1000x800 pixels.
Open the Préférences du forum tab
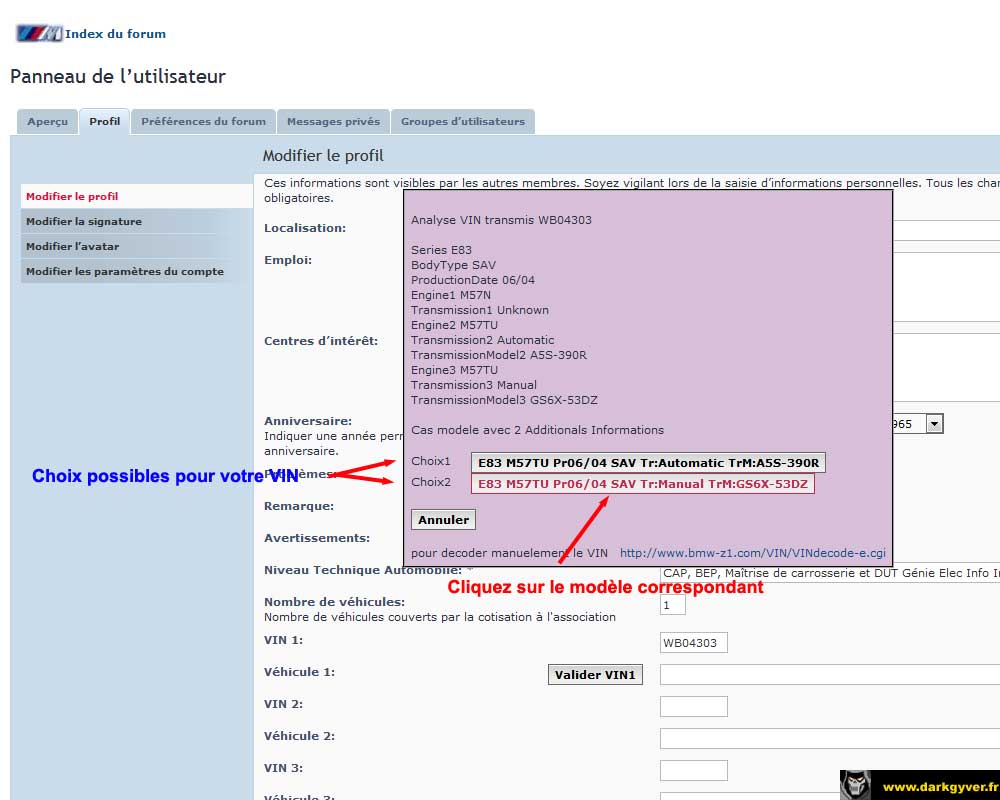[x=203, y=121]
